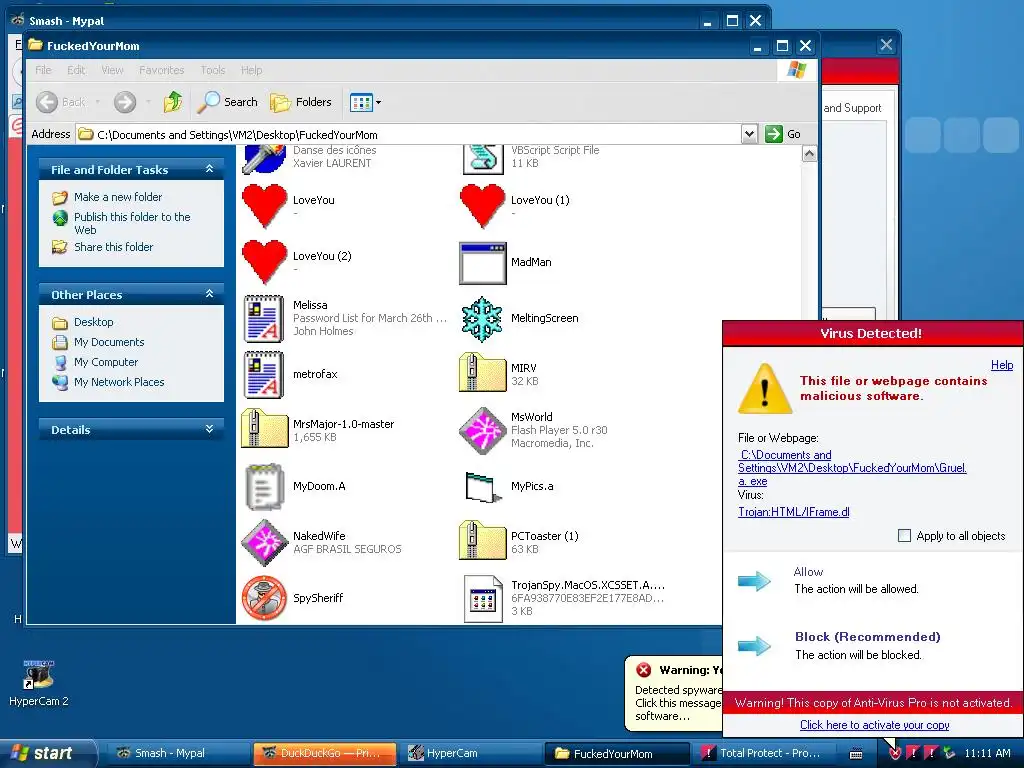
Task: Select the PCToaster (1) zip folder
Action: tap(483, 540)
